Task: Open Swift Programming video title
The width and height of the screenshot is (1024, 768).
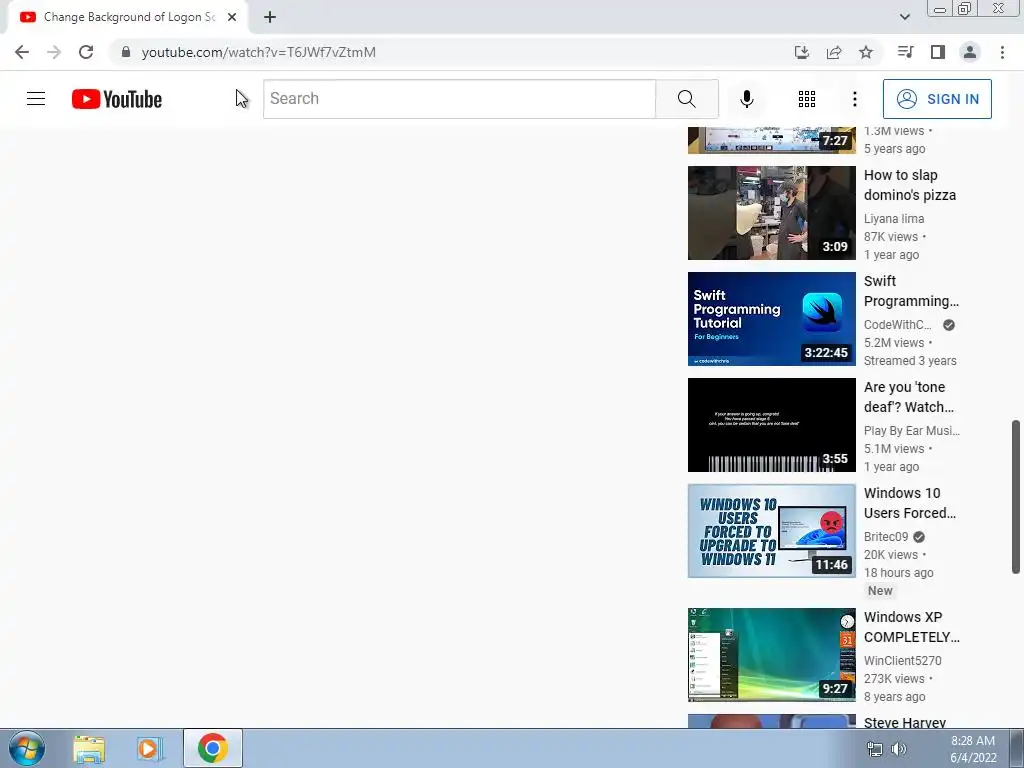Action: coord(911,291)
